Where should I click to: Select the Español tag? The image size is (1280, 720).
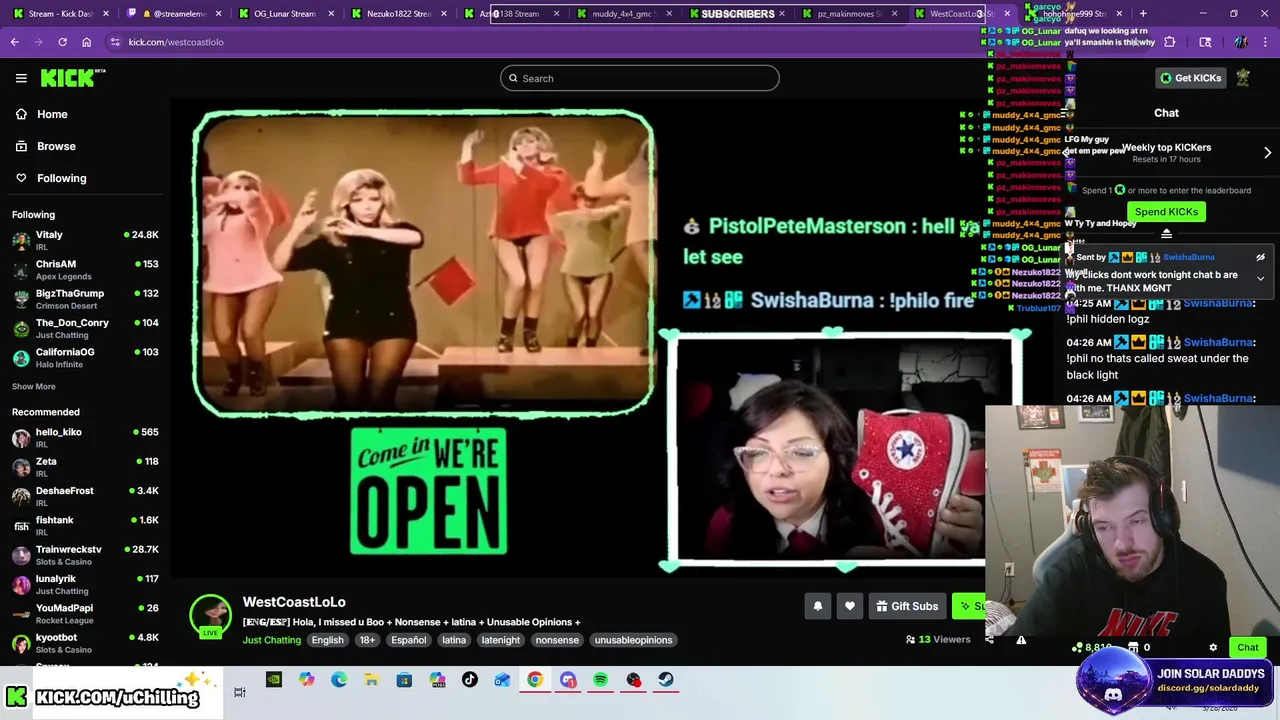[409, 640]
